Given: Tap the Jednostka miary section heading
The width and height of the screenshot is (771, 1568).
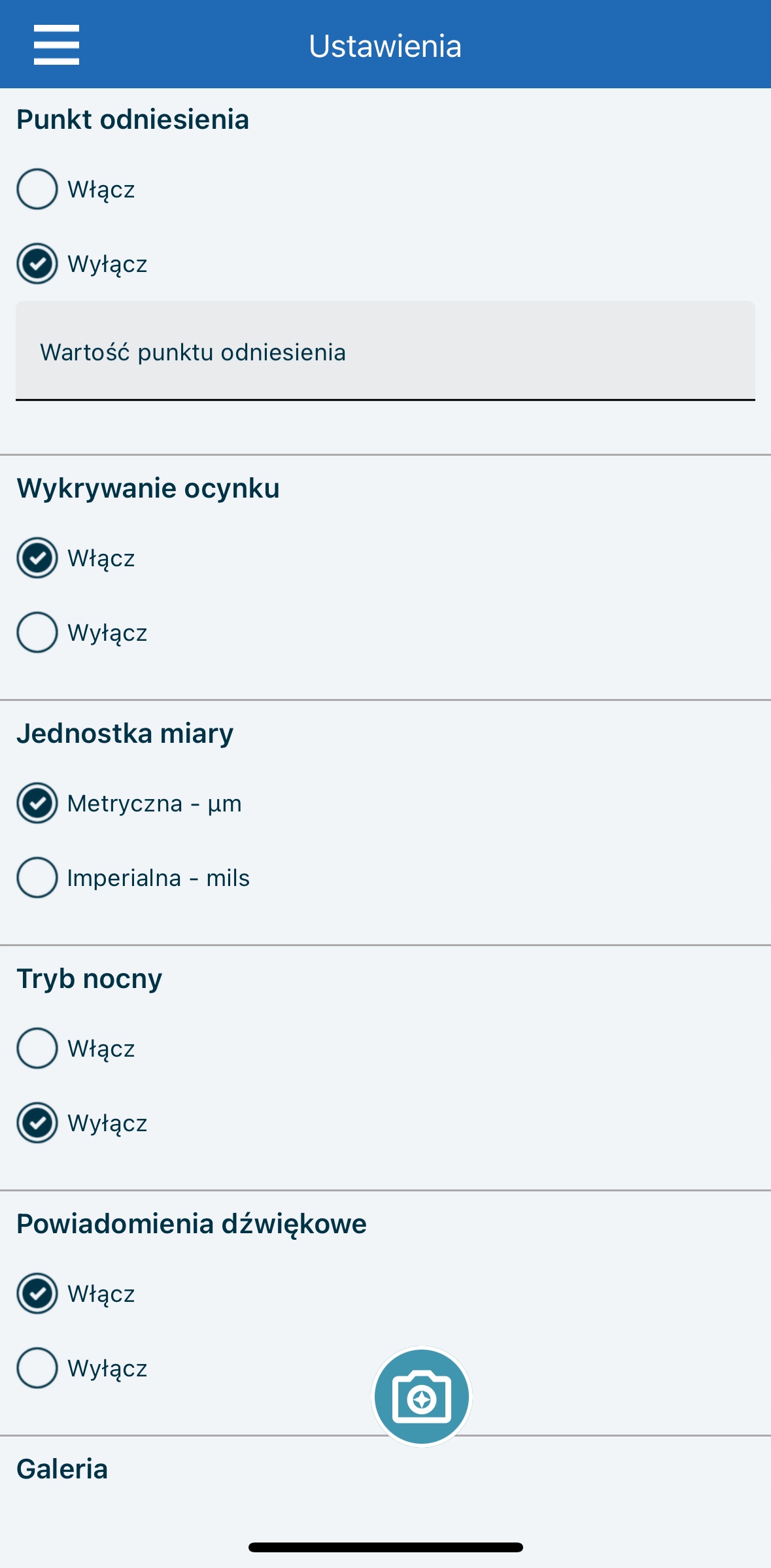Looking at the screenshot, I should [x=125, y=734].
